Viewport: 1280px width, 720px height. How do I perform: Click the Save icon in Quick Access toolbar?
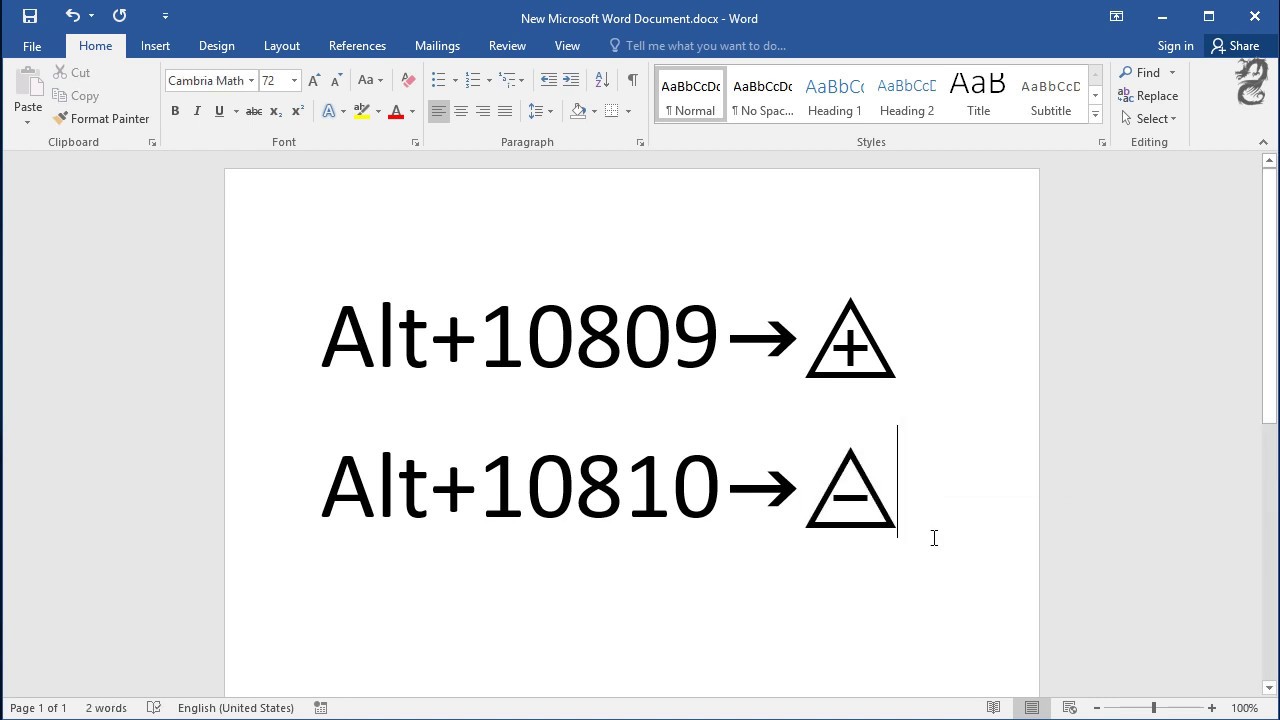[30, 16]
